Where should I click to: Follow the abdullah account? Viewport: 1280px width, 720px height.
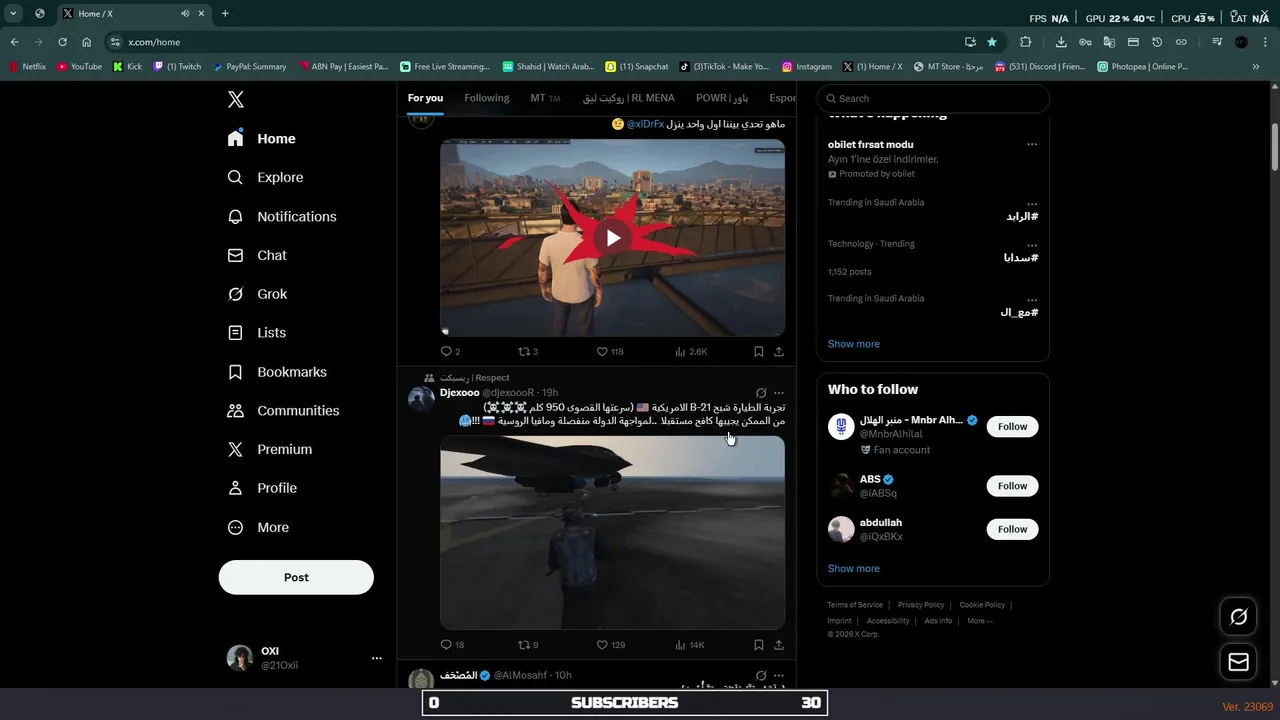(x=1012, y=529)
